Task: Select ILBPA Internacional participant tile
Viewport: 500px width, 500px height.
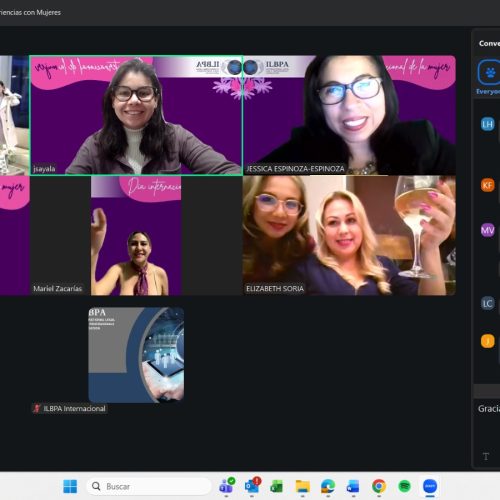Action: click(136, 355)
